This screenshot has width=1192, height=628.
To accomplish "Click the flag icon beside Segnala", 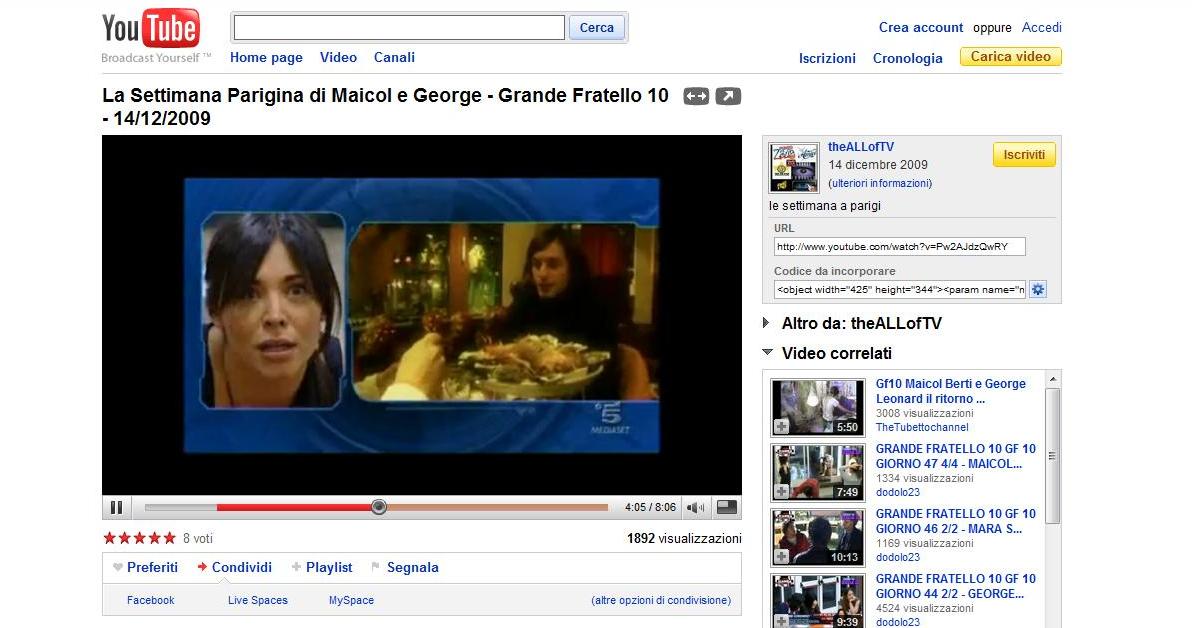I will coord(376,567).
